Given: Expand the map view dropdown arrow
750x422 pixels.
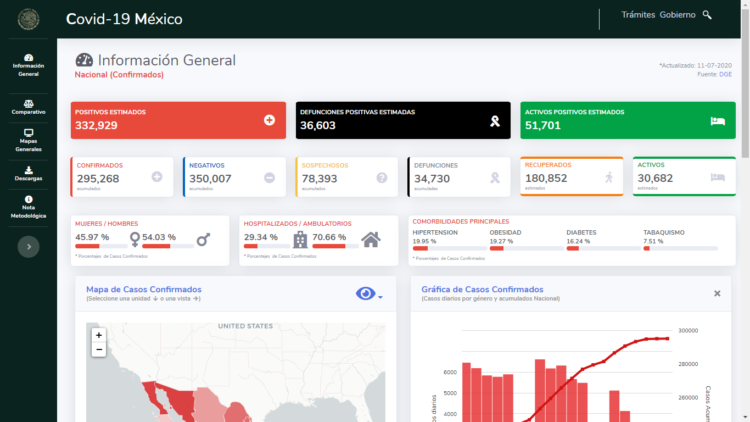Looking at the screenshot, I should pyautogui.click(x=380, y=297).
